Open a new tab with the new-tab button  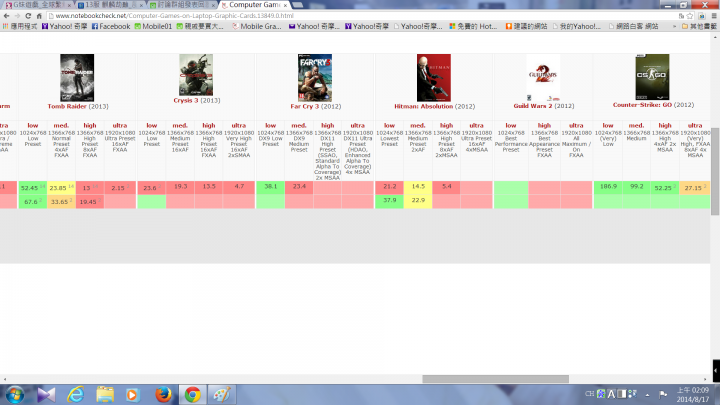[x=298, y=5]
